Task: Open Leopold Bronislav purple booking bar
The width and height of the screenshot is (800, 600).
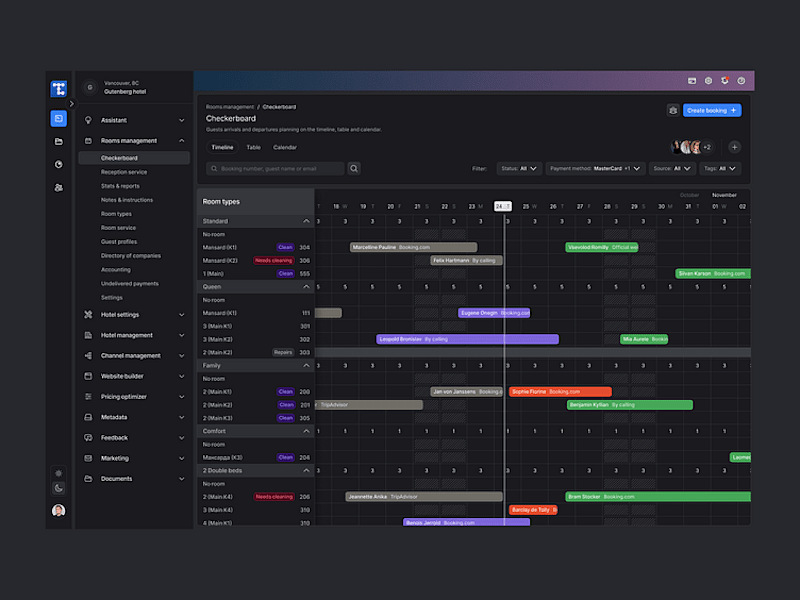Action: (467, 339)
